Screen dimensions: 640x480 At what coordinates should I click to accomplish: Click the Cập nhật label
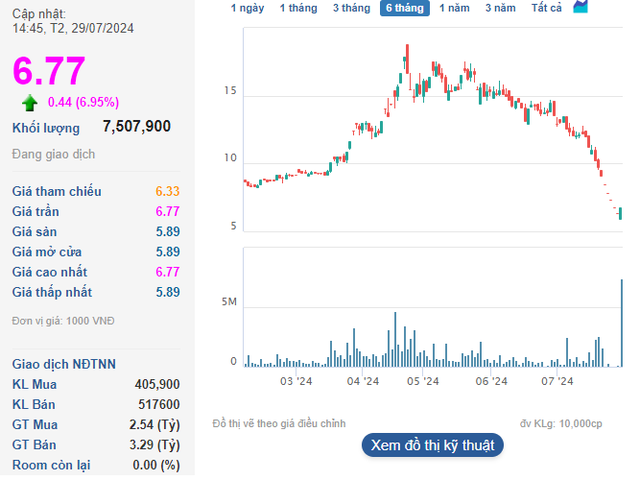tap(39, 14)
